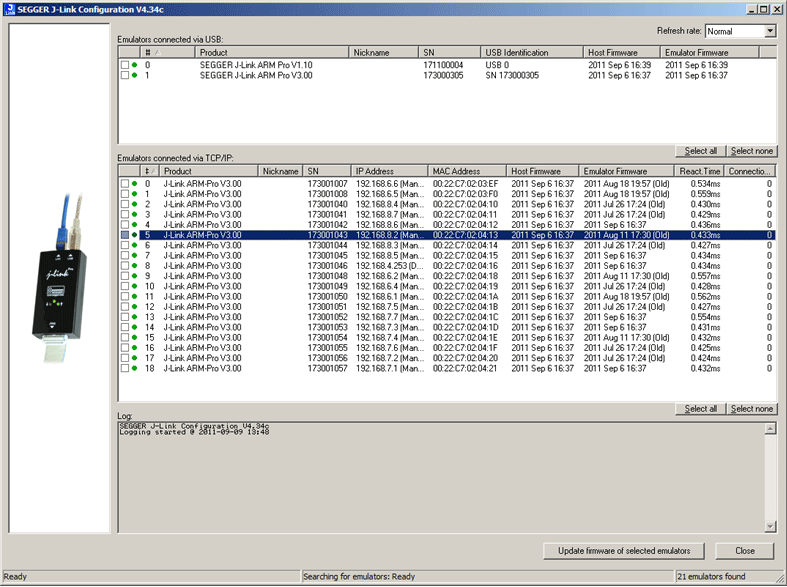Image resolution: width=787 pixels, height=587 pixels.
Task: Select checkbox of emulator 173001040
Action: (124, 204)
